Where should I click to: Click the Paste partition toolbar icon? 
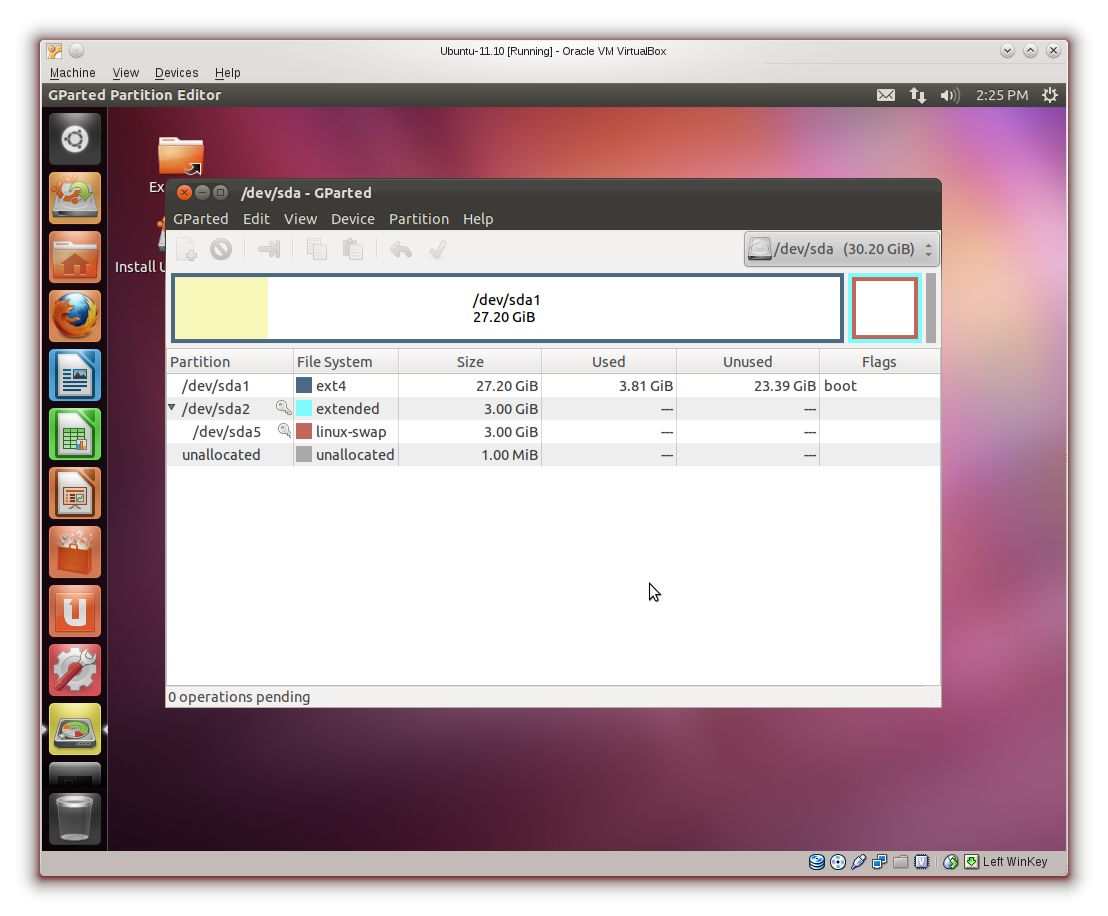pyautogui.click(x=353, y=249)
